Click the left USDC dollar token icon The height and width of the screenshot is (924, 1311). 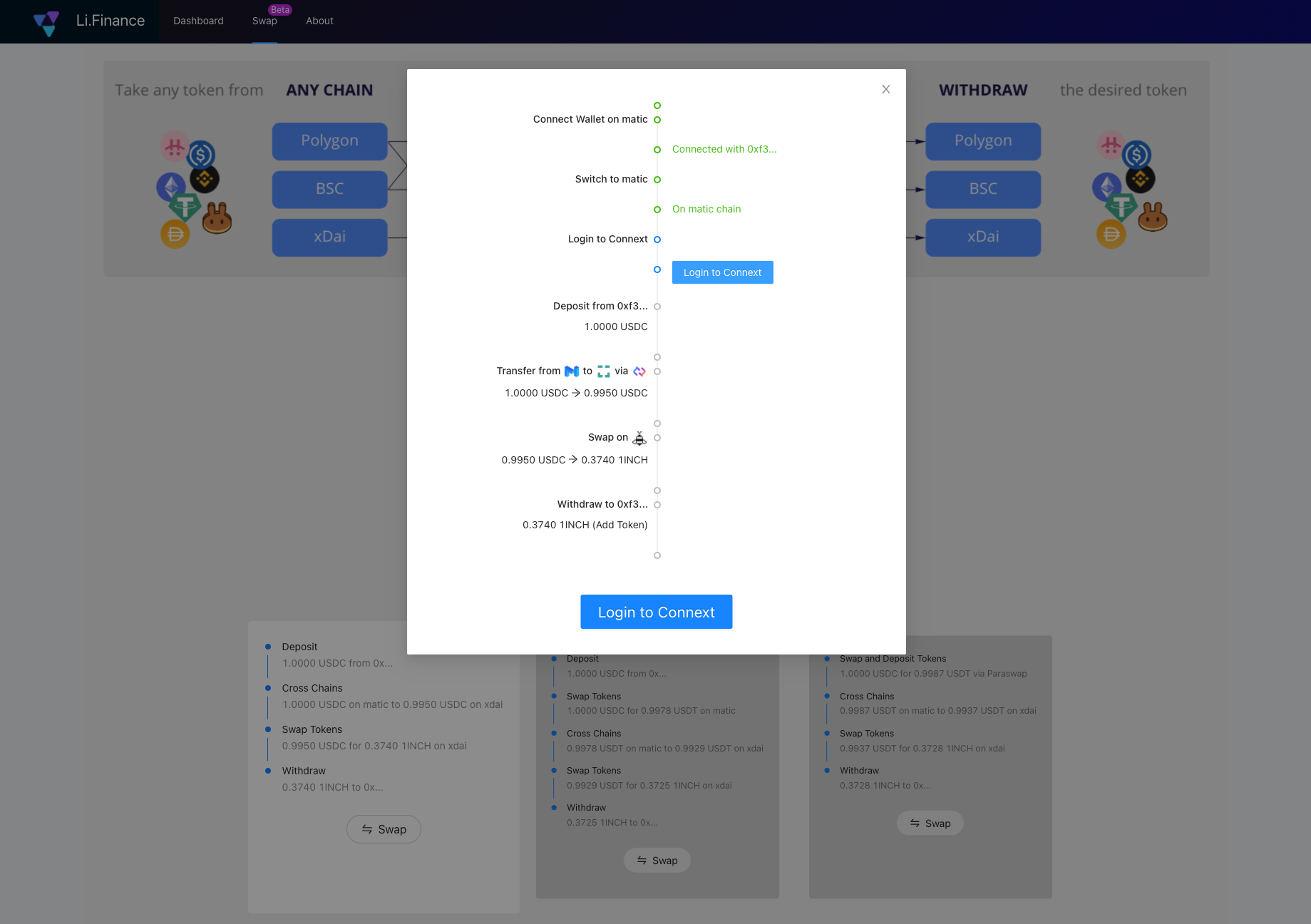(201, 155)
